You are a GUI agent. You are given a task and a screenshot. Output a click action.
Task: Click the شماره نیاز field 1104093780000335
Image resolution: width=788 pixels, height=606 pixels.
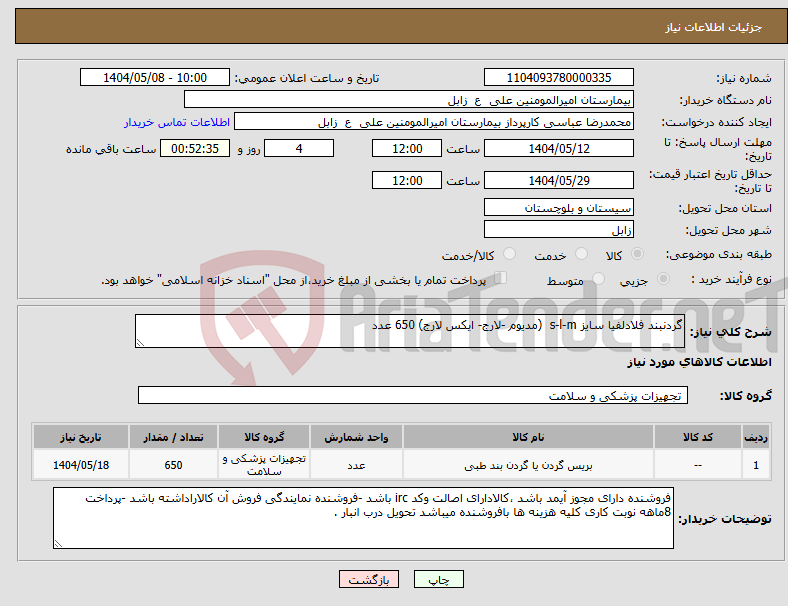[558, 78]
